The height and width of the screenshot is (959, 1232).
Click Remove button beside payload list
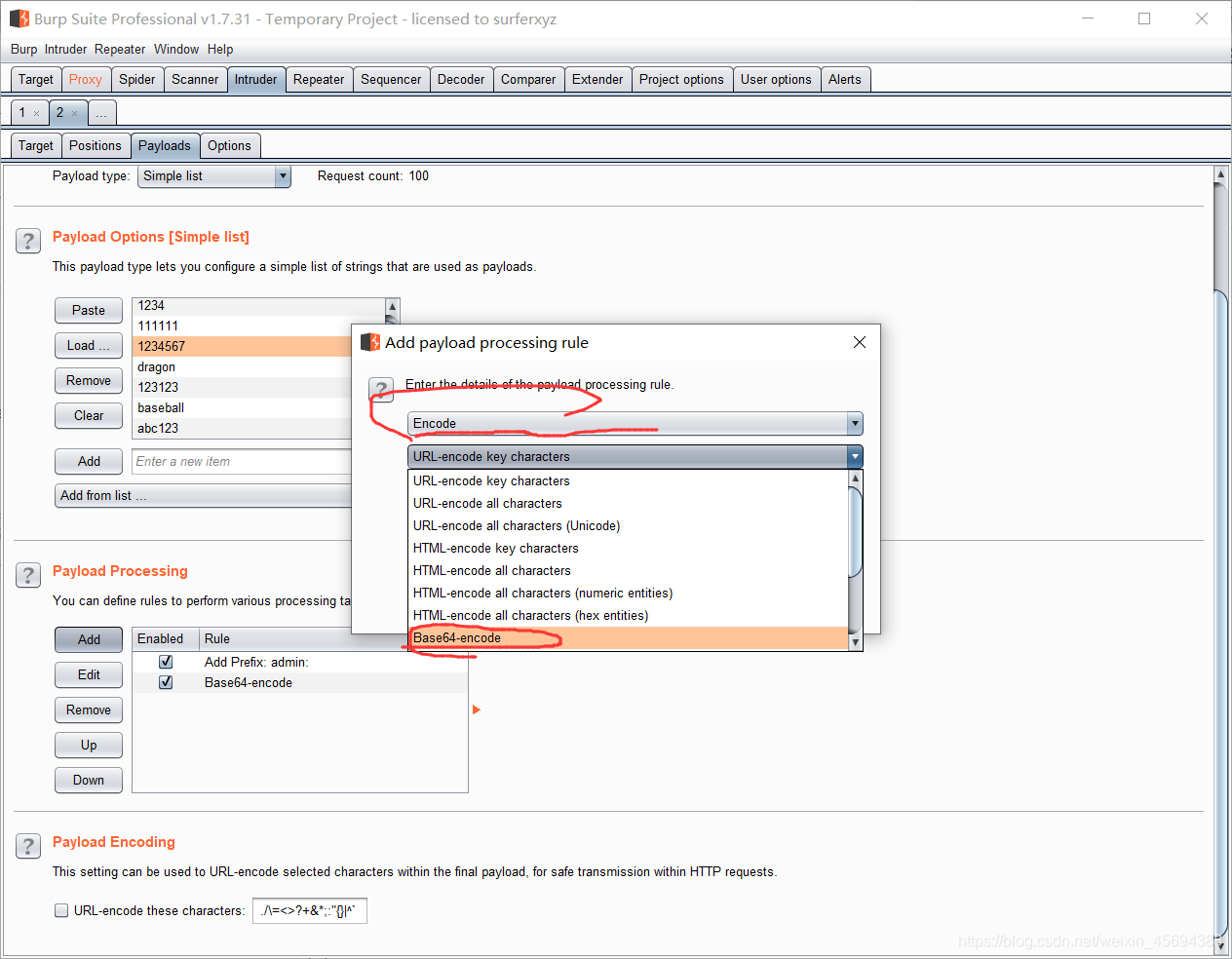coord(89,380)
